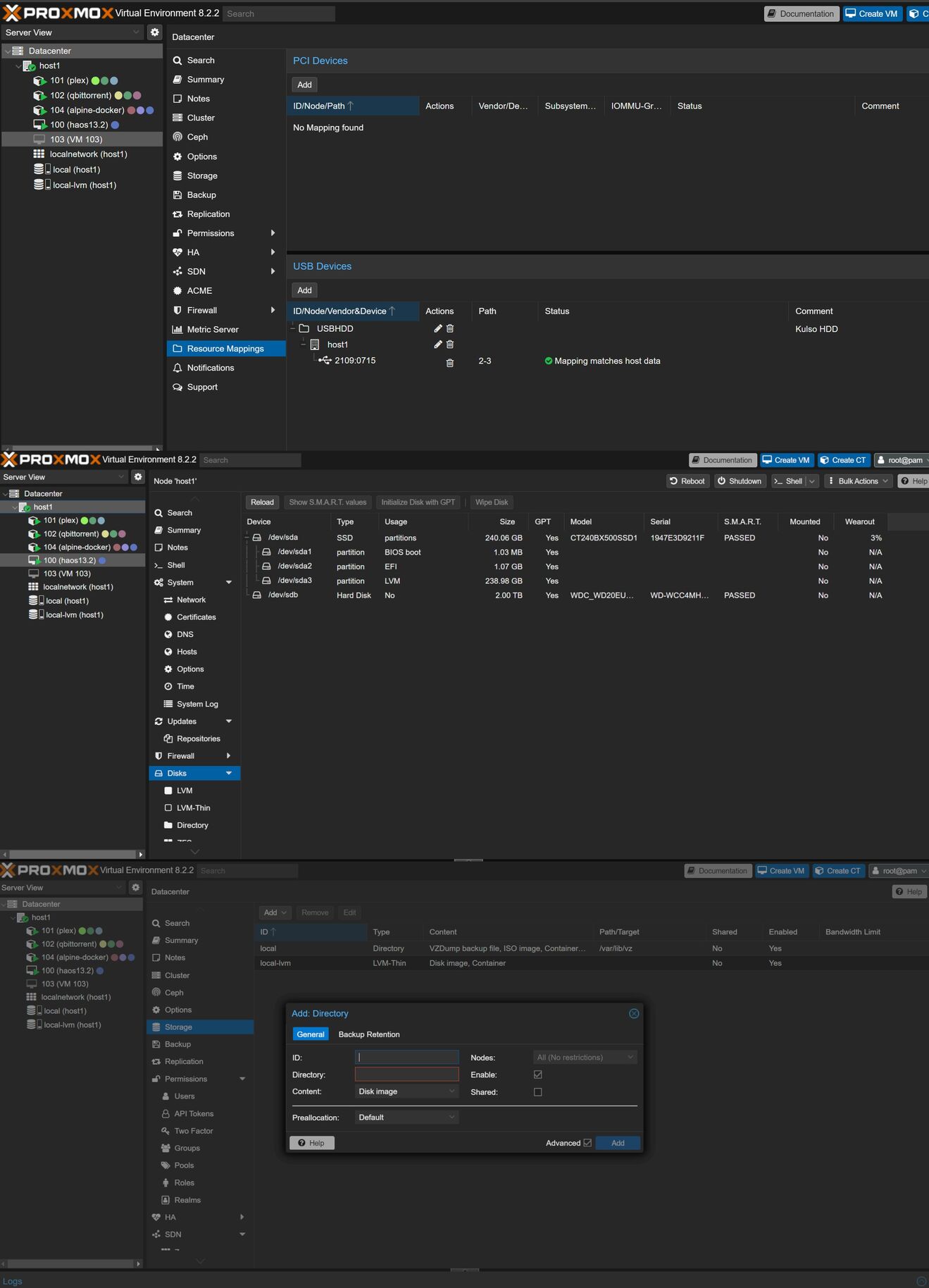Select the /dev/sdb Hard Disk row
The width and height of the screenshot is (929, 1288).
click(x=585, y=595)
